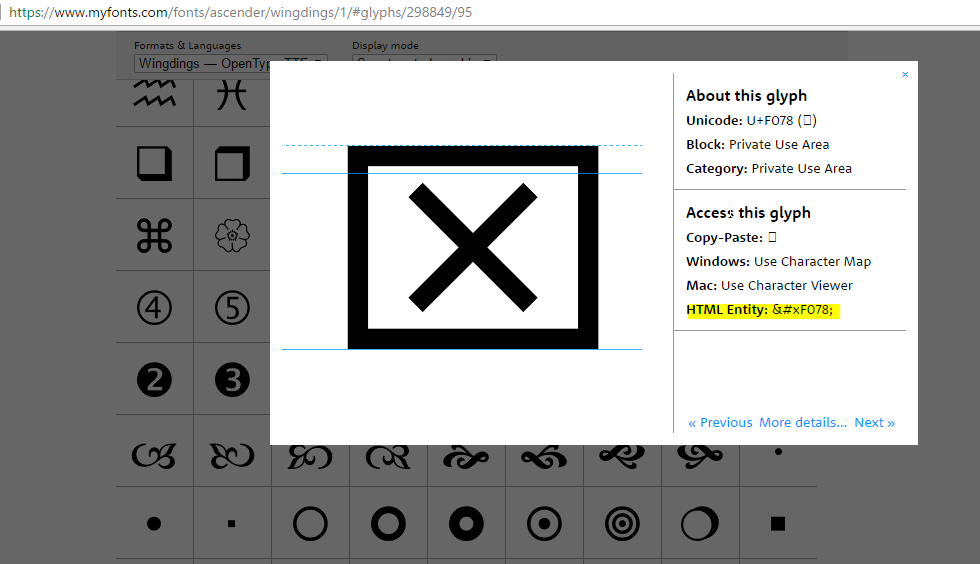Select the second leaf ornament glyph
The height and width of the screenshot is (564, 980).
point(232,456)
